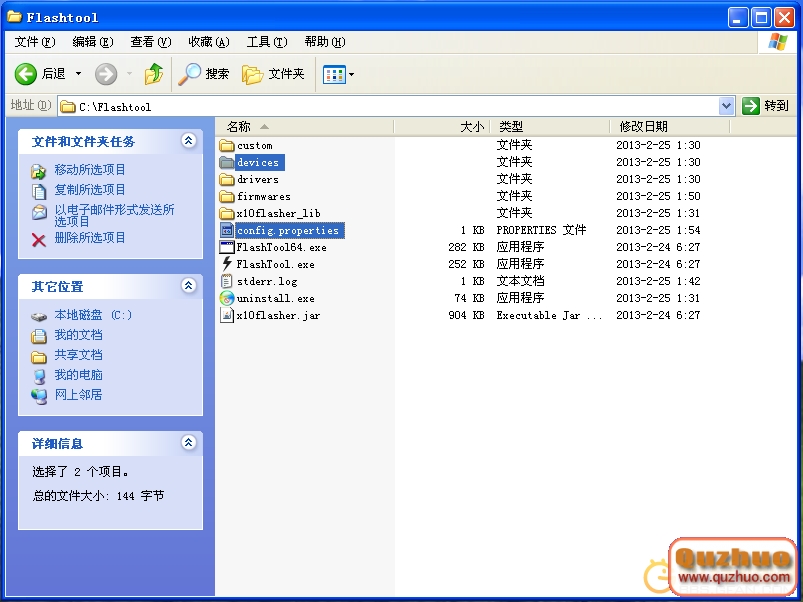
Task: Click the Views grid icon
Action: (334, 75)
